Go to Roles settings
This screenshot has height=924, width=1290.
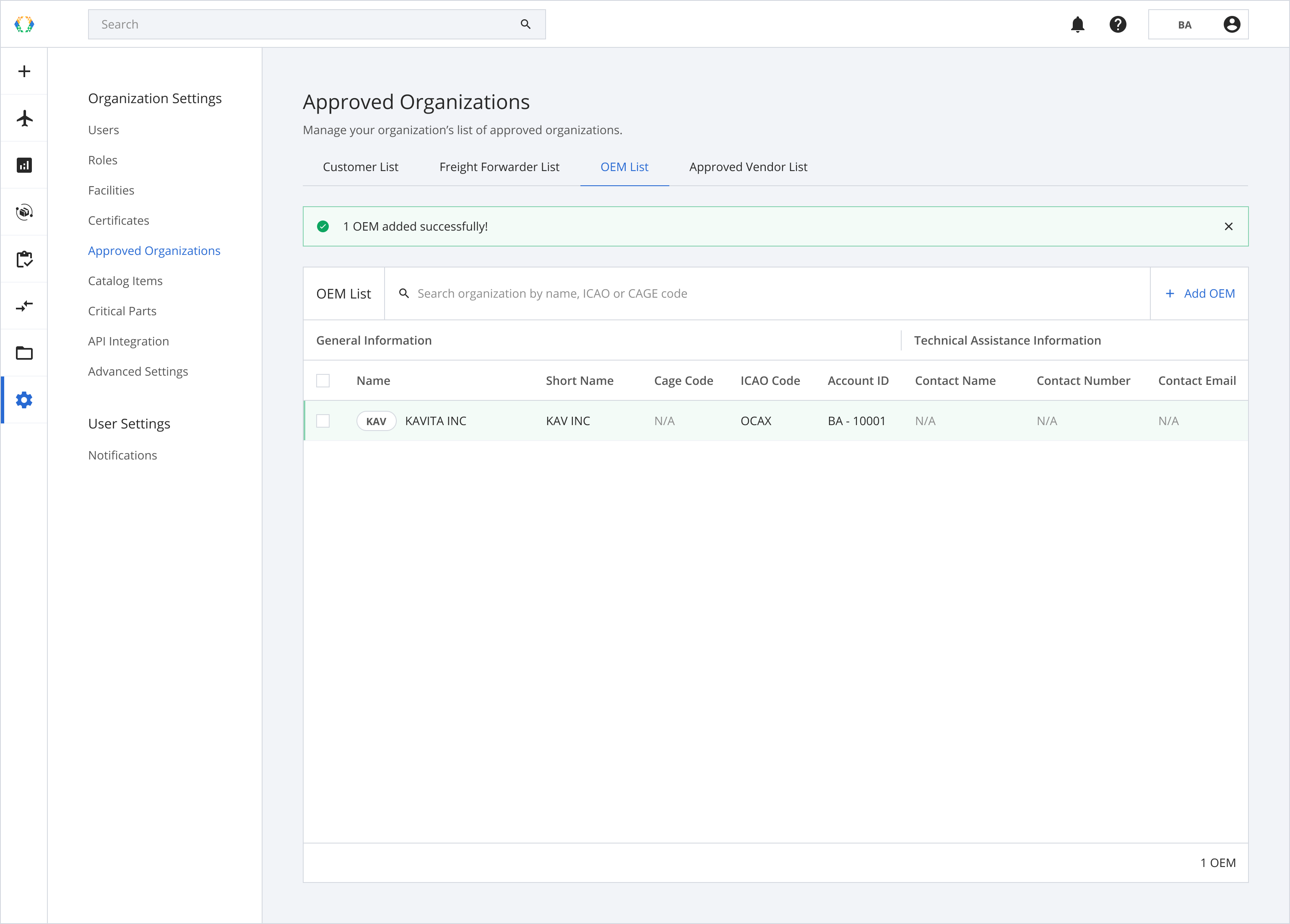[103, 160]
